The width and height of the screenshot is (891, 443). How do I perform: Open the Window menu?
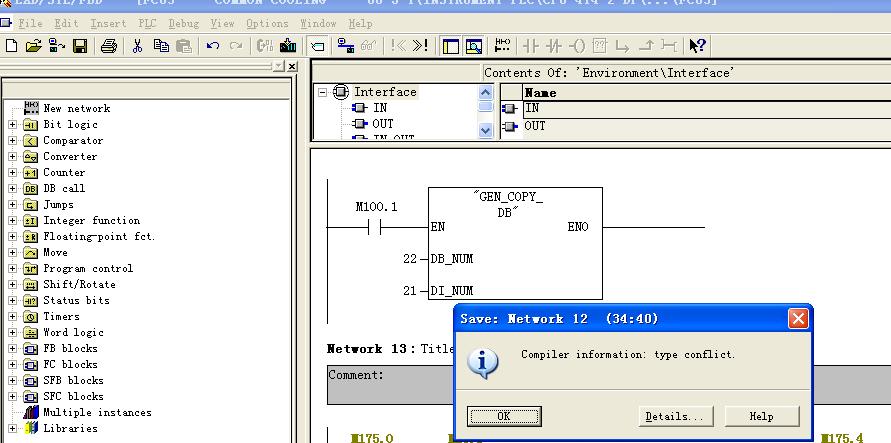coord(318,24)
